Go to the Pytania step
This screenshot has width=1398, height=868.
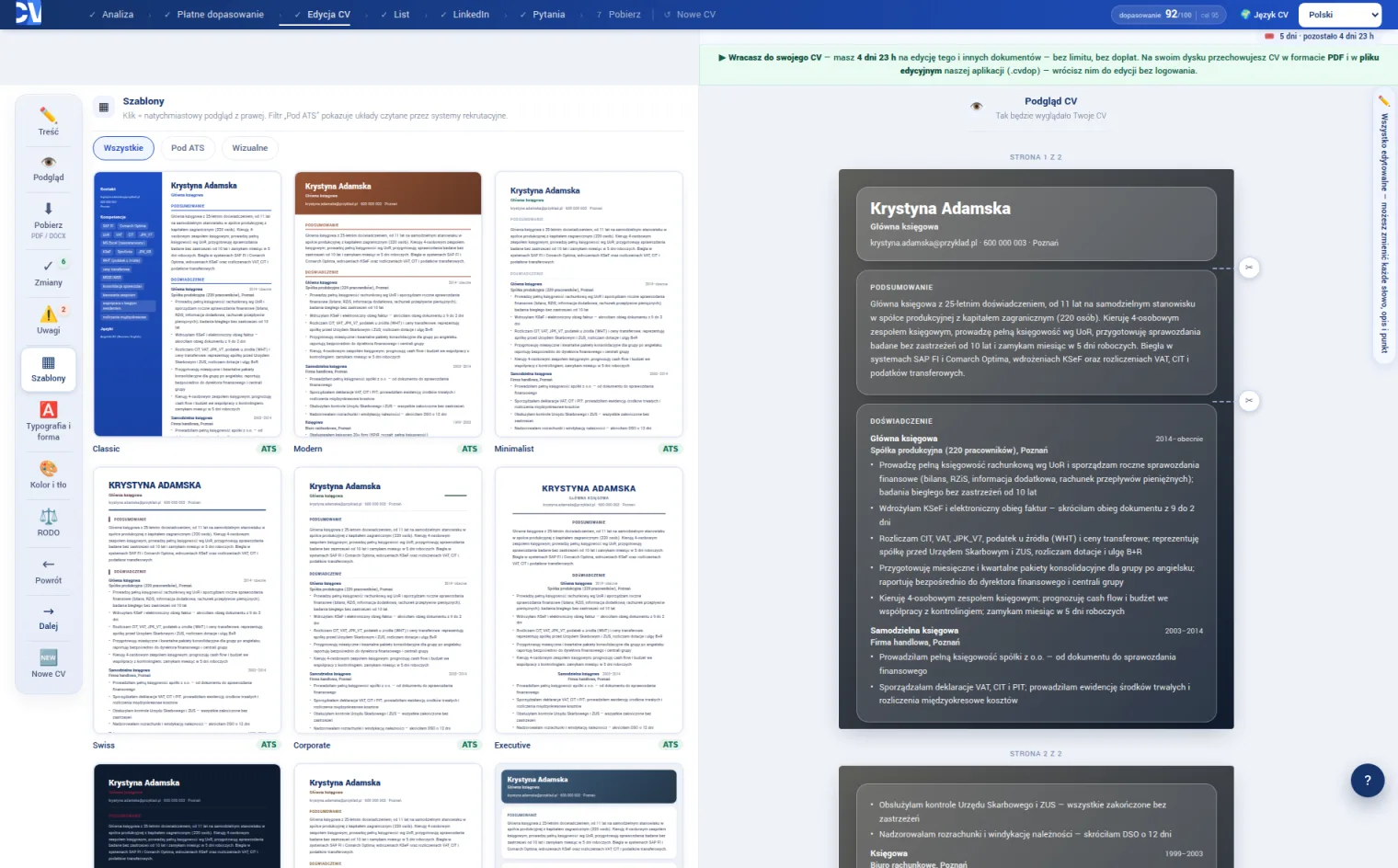(543, 15)
